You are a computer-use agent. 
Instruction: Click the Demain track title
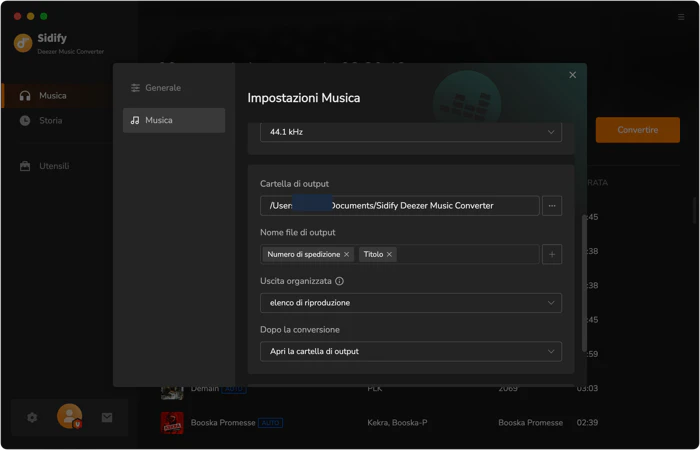click(205, 388)
